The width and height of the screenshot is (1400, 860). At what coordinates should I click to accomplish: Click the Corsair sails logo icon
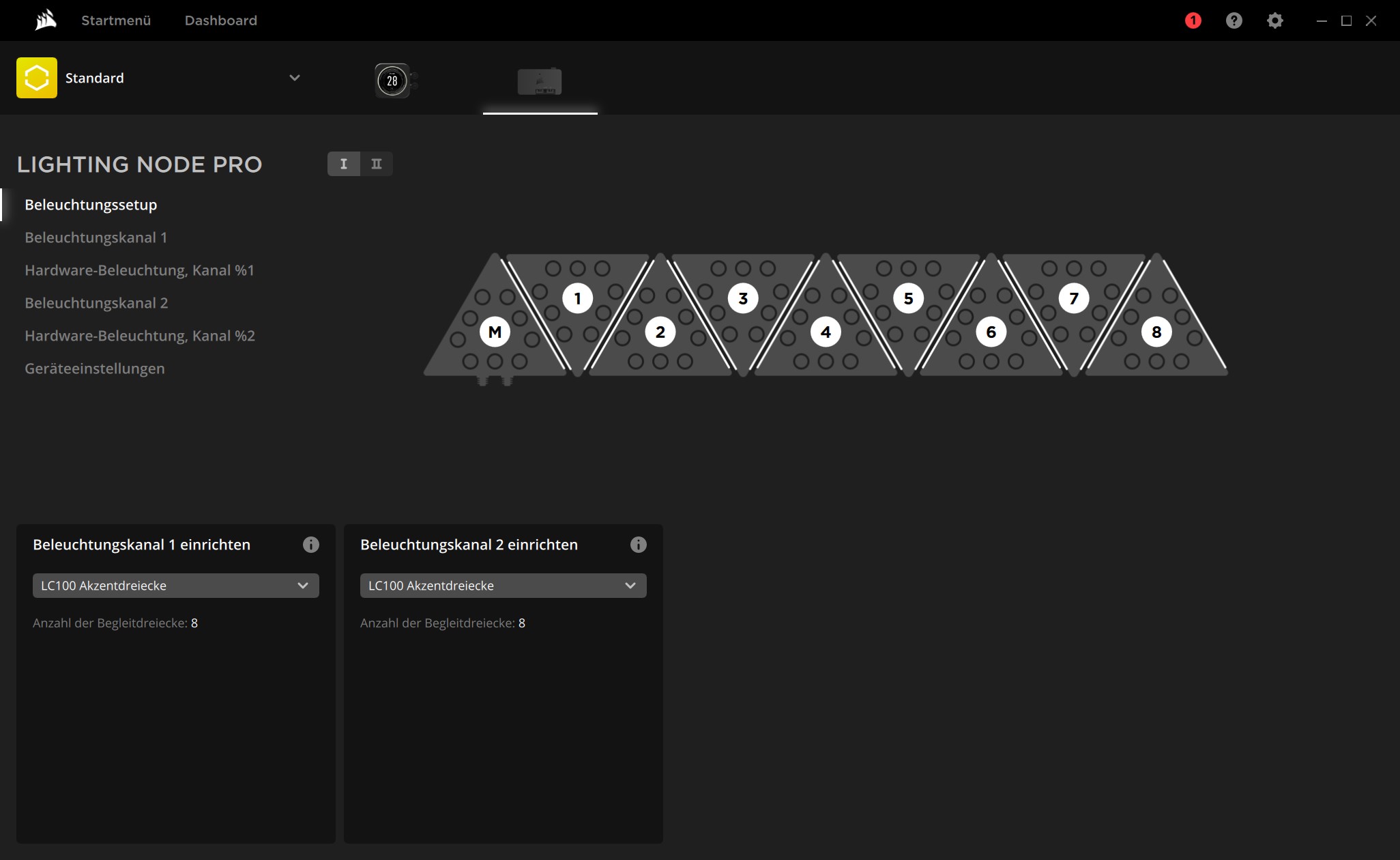click(45, 20)
